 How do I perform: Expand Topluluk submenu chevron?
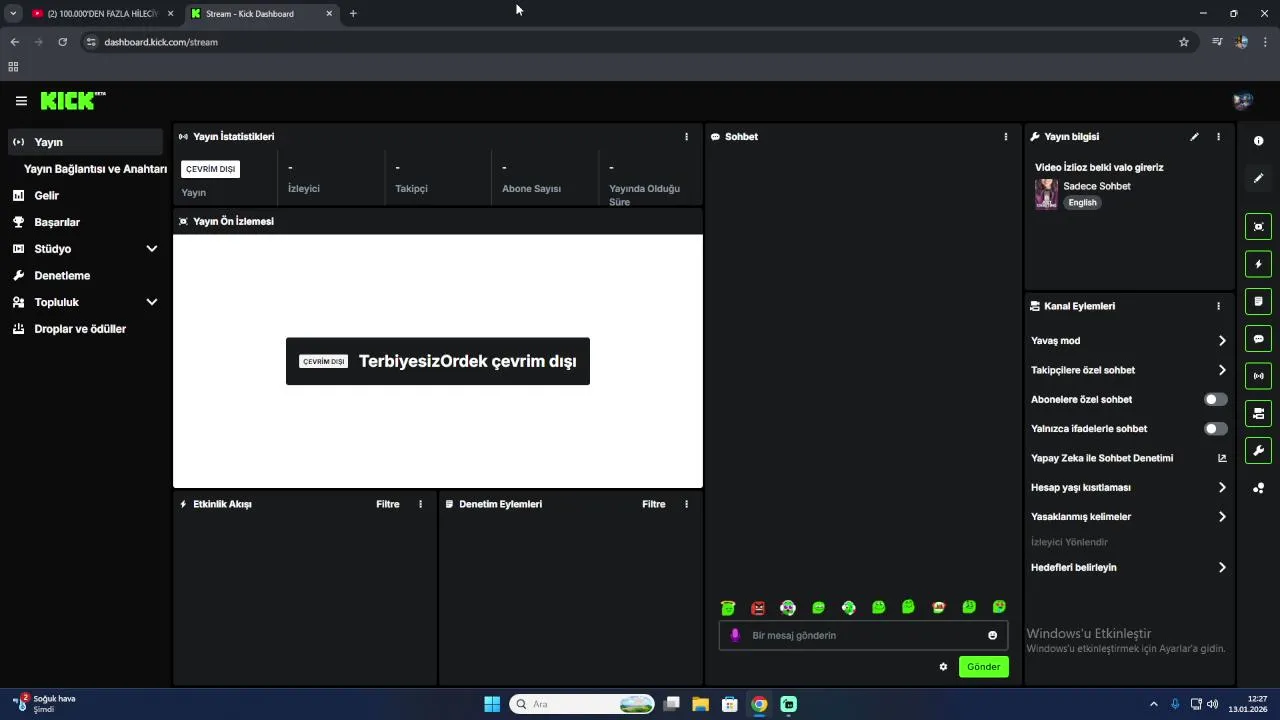point(152,302)
